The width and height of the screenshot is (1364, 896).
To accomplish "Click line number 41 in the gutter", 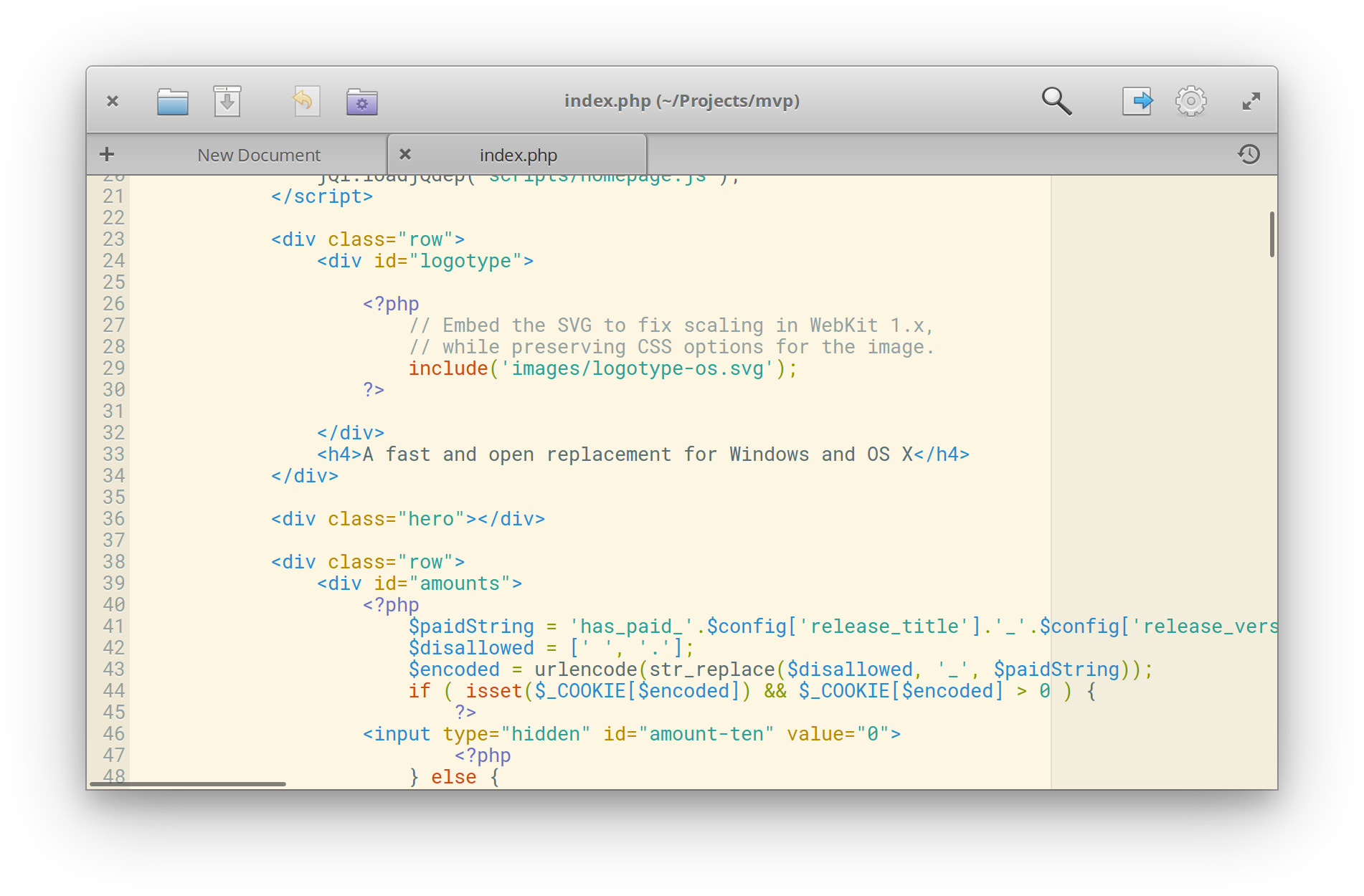I will click(x=114, y=626).
